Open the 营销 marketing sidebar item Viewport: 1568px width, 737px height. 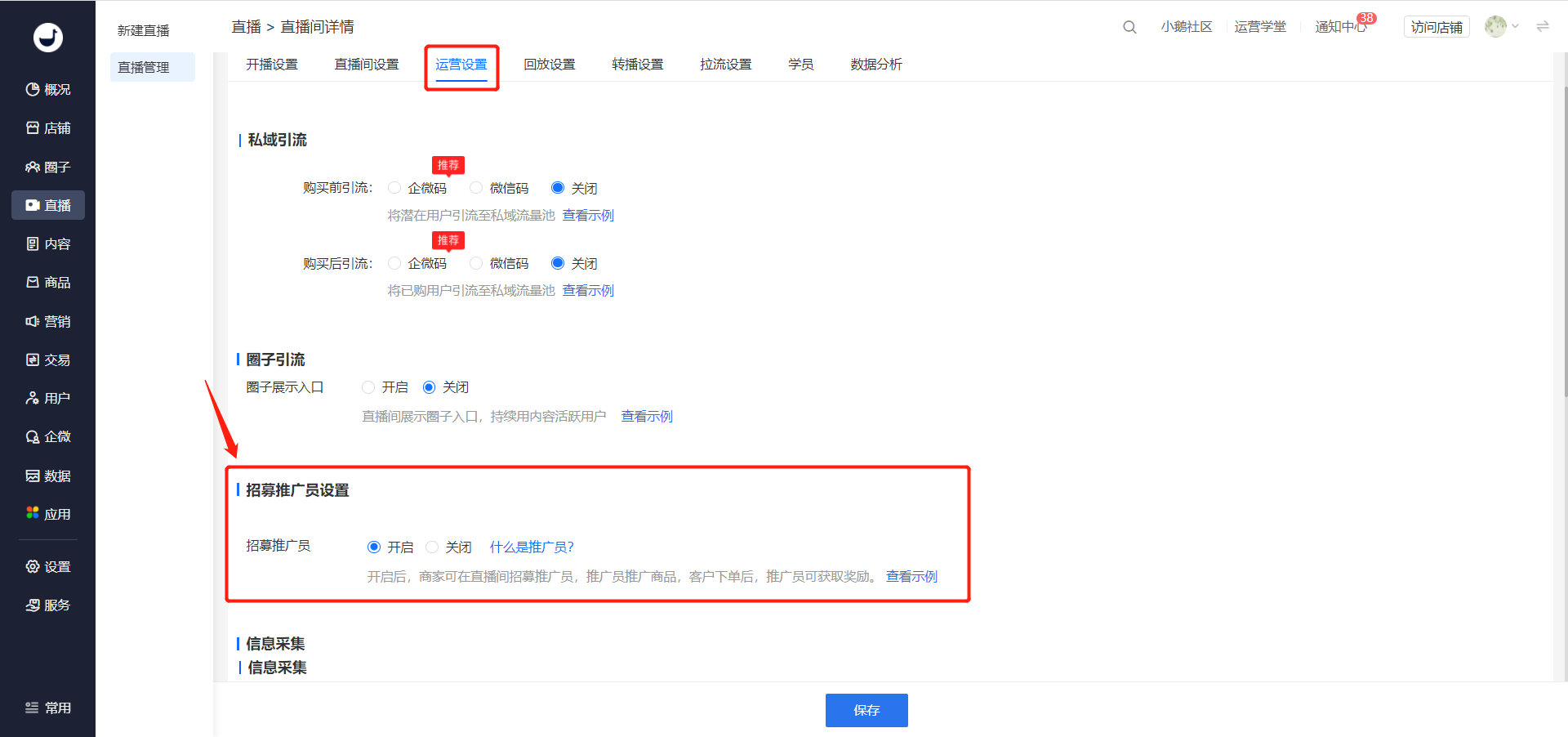point(47,321)
